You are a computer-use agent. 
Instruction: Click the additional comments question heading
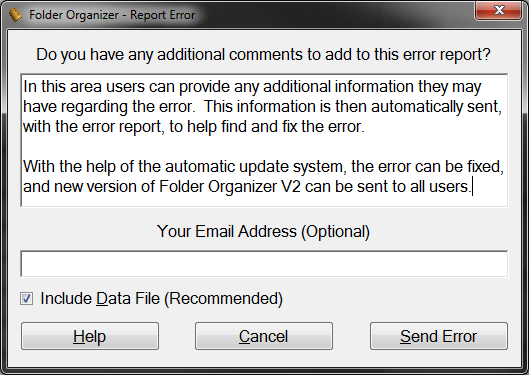[x=263, y=55]
